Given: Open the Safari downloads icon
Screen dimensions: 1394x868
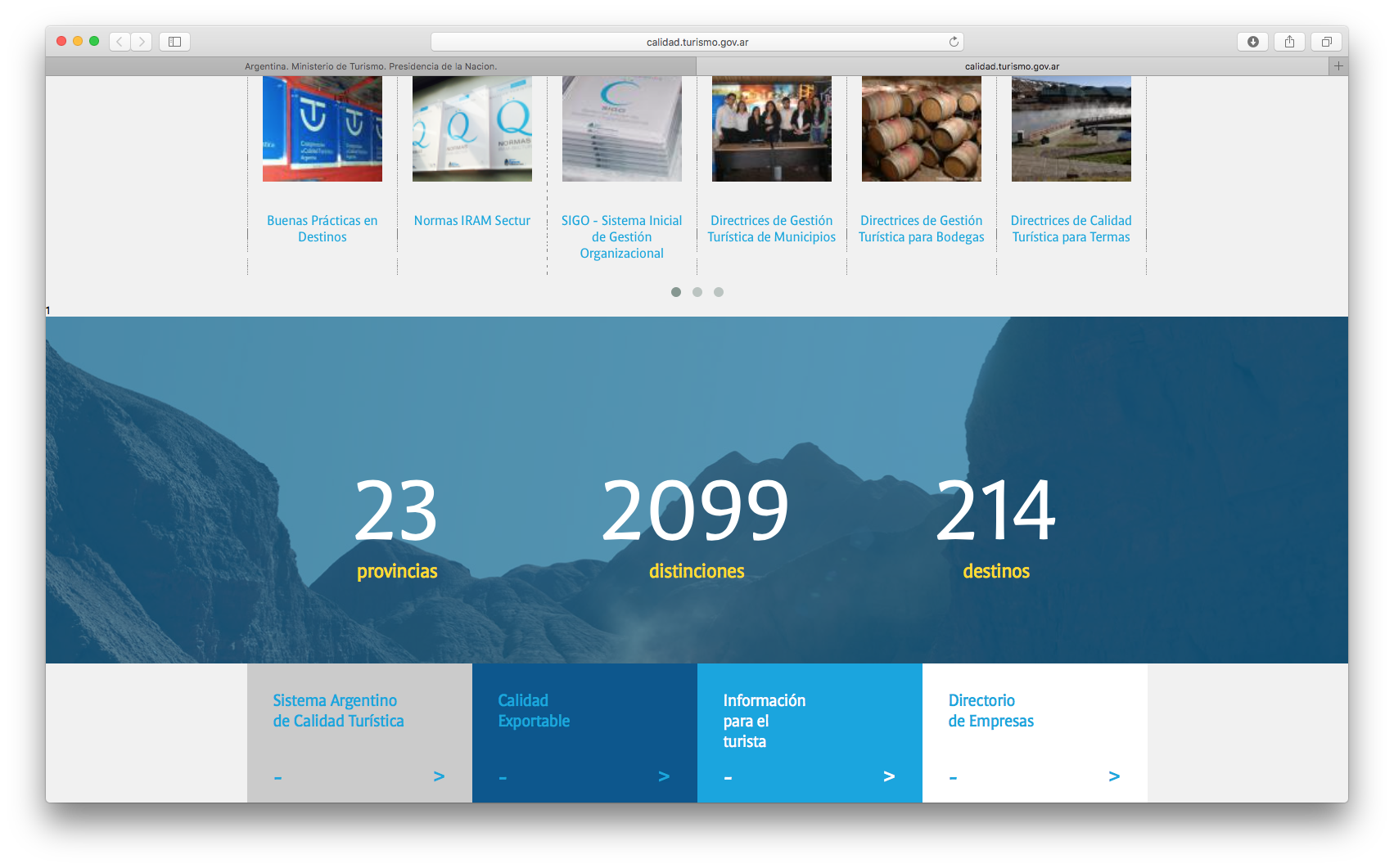Looking at the screenshot, I should click(x=1252, y=42).
